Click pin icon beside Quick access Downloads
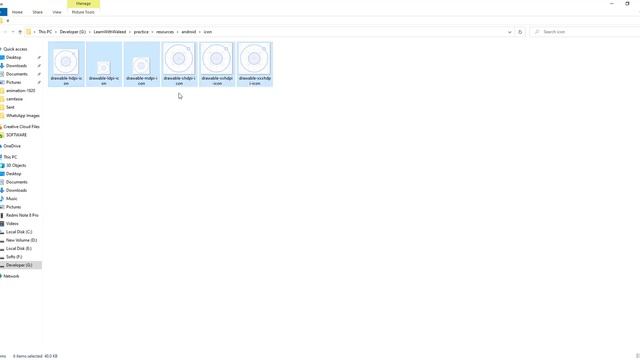Screen dimensions: 640x360 39,66
